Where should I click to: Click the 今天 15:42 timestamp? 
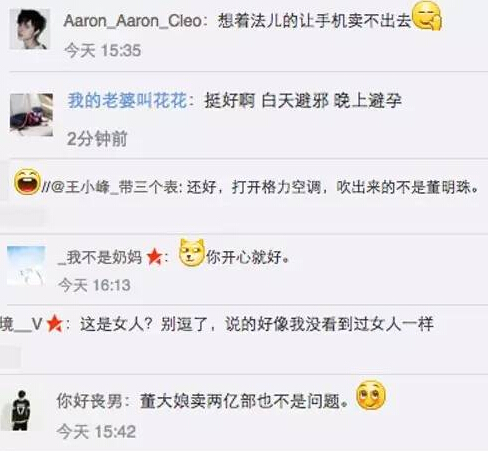point(96,432)
